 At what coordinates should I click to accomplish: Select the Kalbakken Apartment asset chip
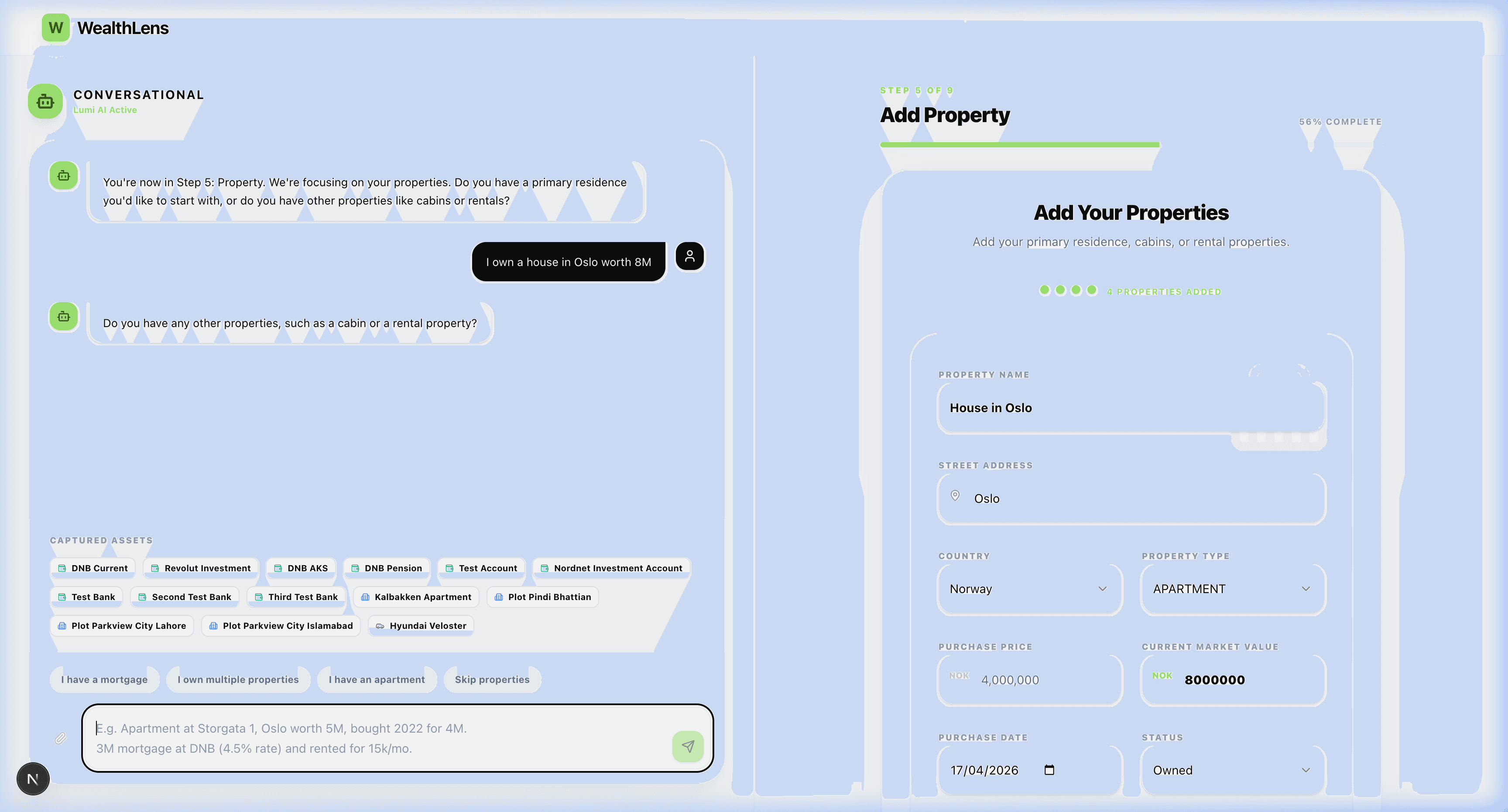point(416,597)
